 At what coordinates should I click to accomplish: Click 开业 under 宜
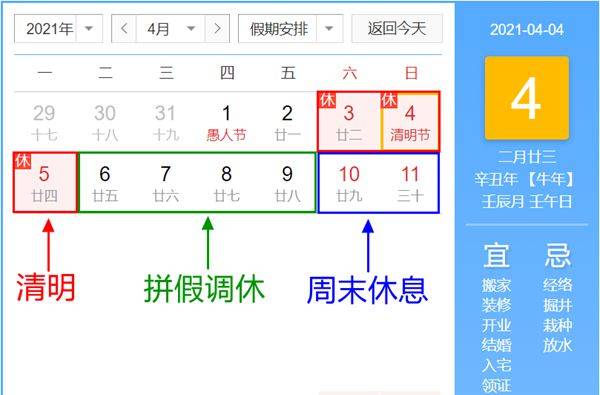tap(496, 325)
